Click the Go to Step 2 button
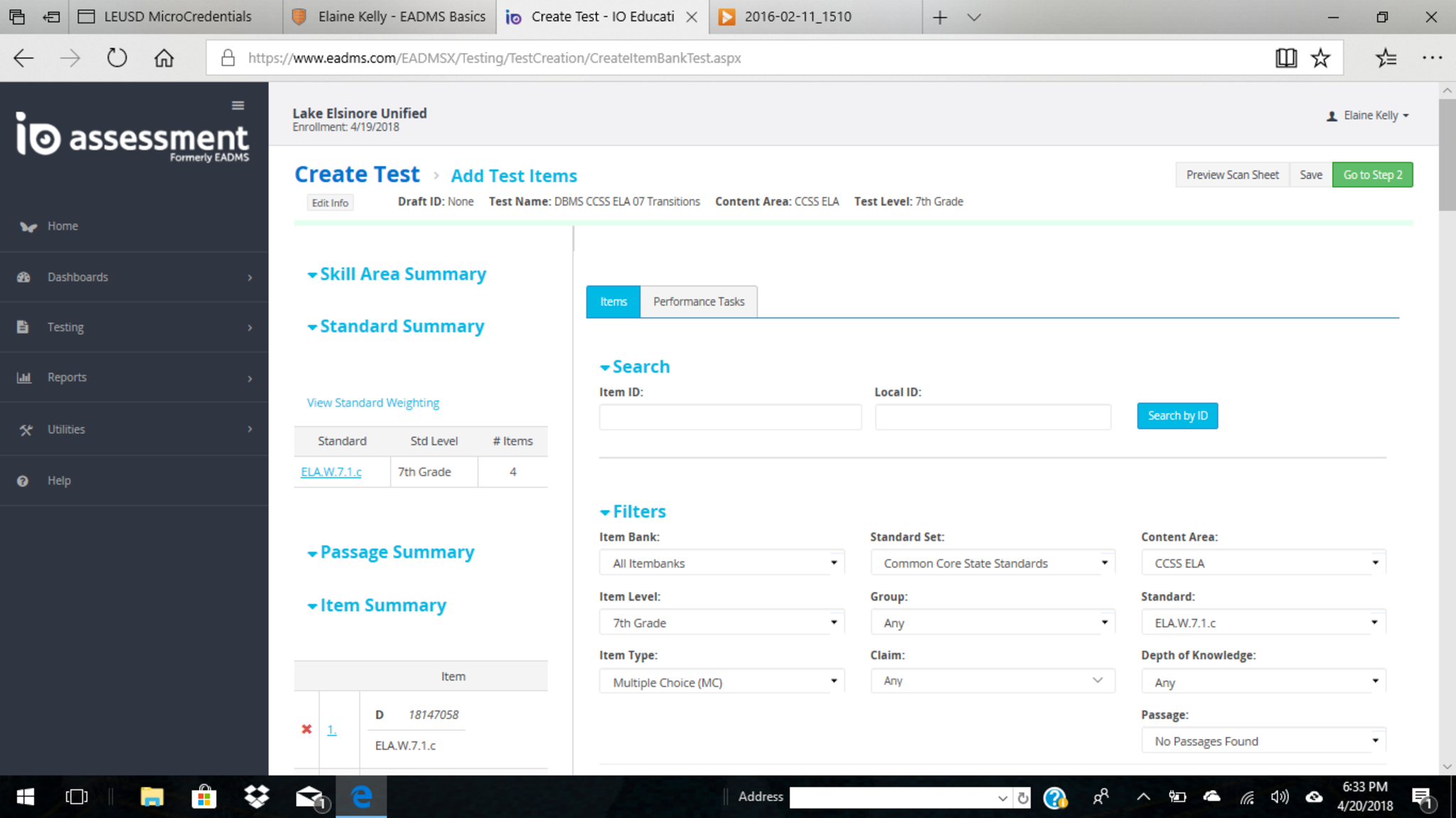The image size is (1456, 818). [1371, 175]
